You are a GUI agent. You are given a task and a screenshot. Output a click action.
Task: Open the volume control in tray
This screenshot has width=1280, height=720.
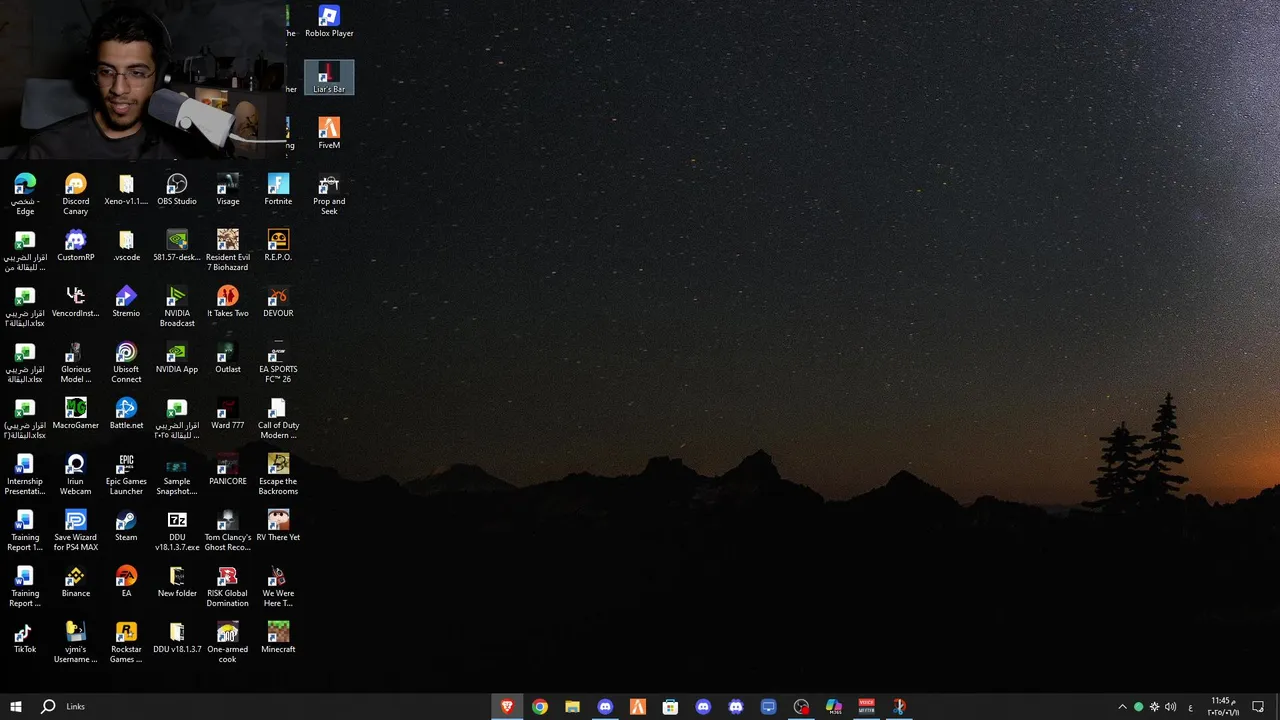[1171, 706]
